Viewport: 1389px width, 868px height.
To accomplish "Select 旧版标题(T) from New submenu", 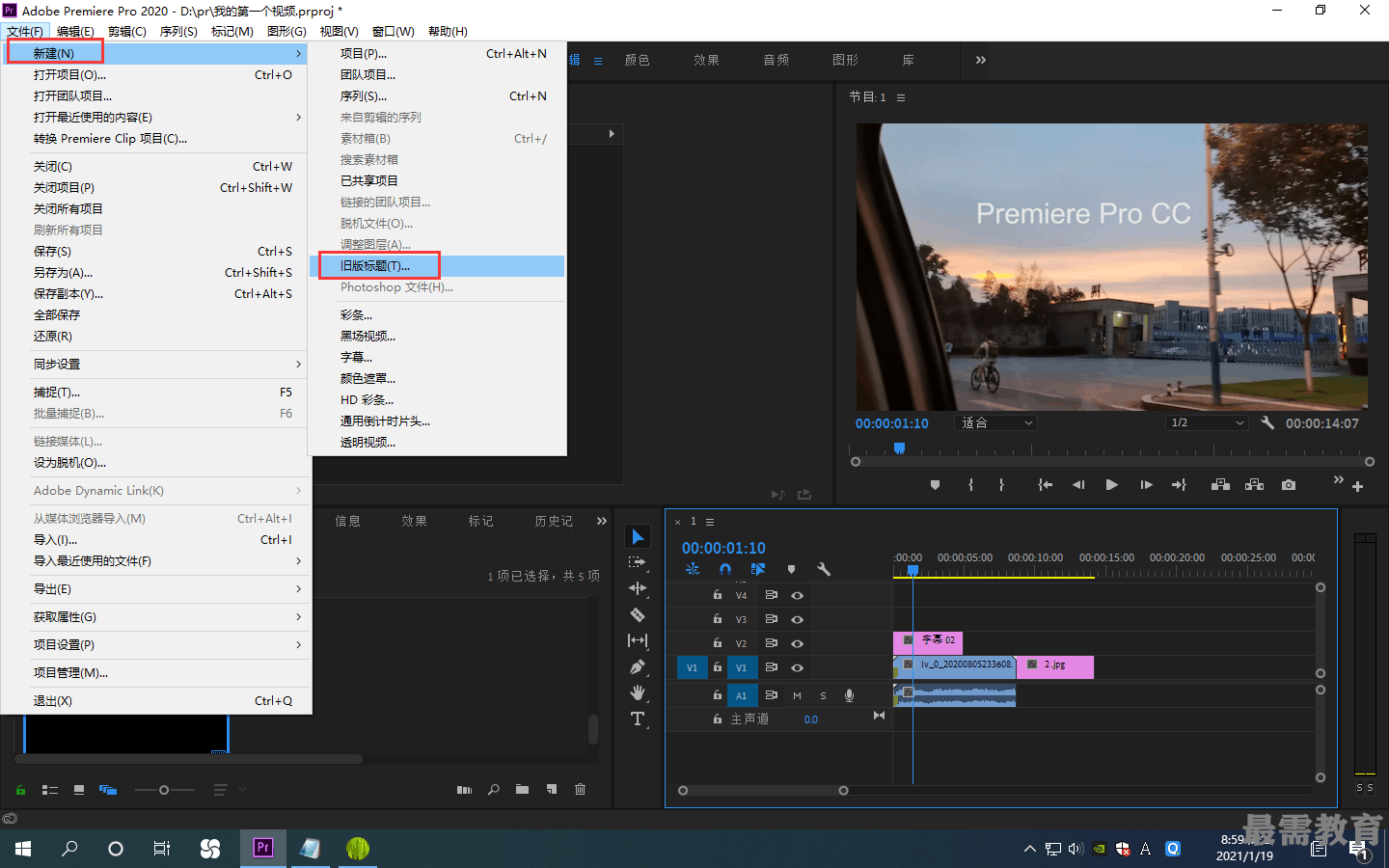I will click(437, 265).
